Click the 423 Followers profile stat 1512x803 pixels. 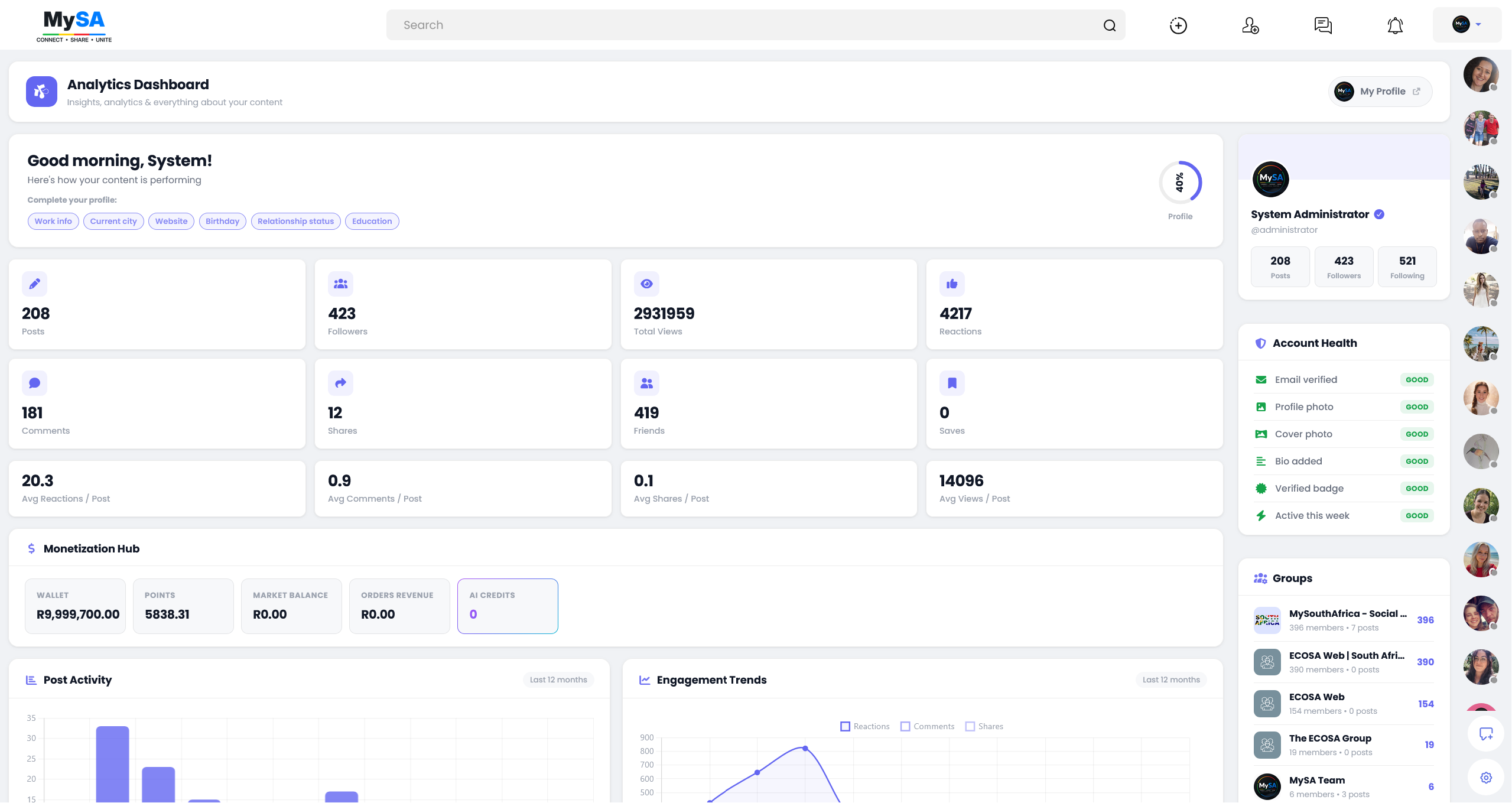coord(1344,267)
